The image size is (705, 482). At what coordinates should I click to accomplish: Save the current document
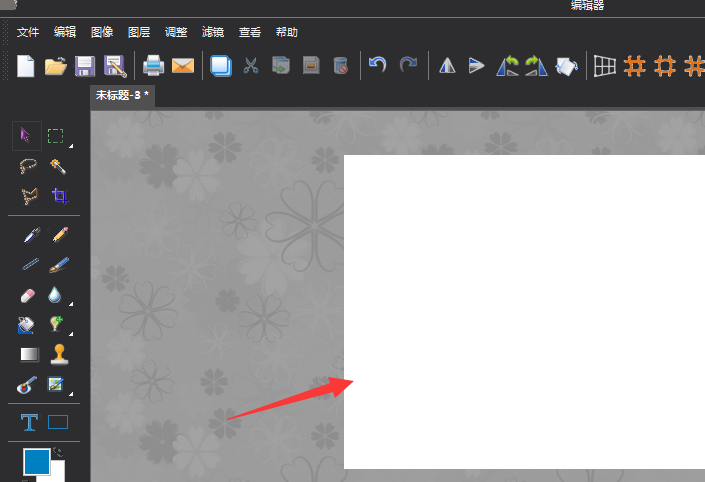tap(85, 66)
